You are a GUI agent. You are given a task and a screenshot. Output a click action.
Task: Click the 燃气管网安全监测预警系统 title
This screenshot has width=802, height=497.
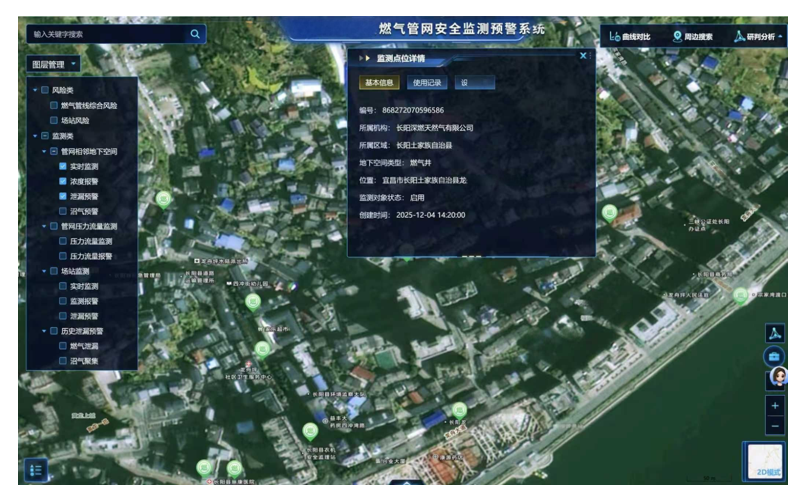[461, 28]
